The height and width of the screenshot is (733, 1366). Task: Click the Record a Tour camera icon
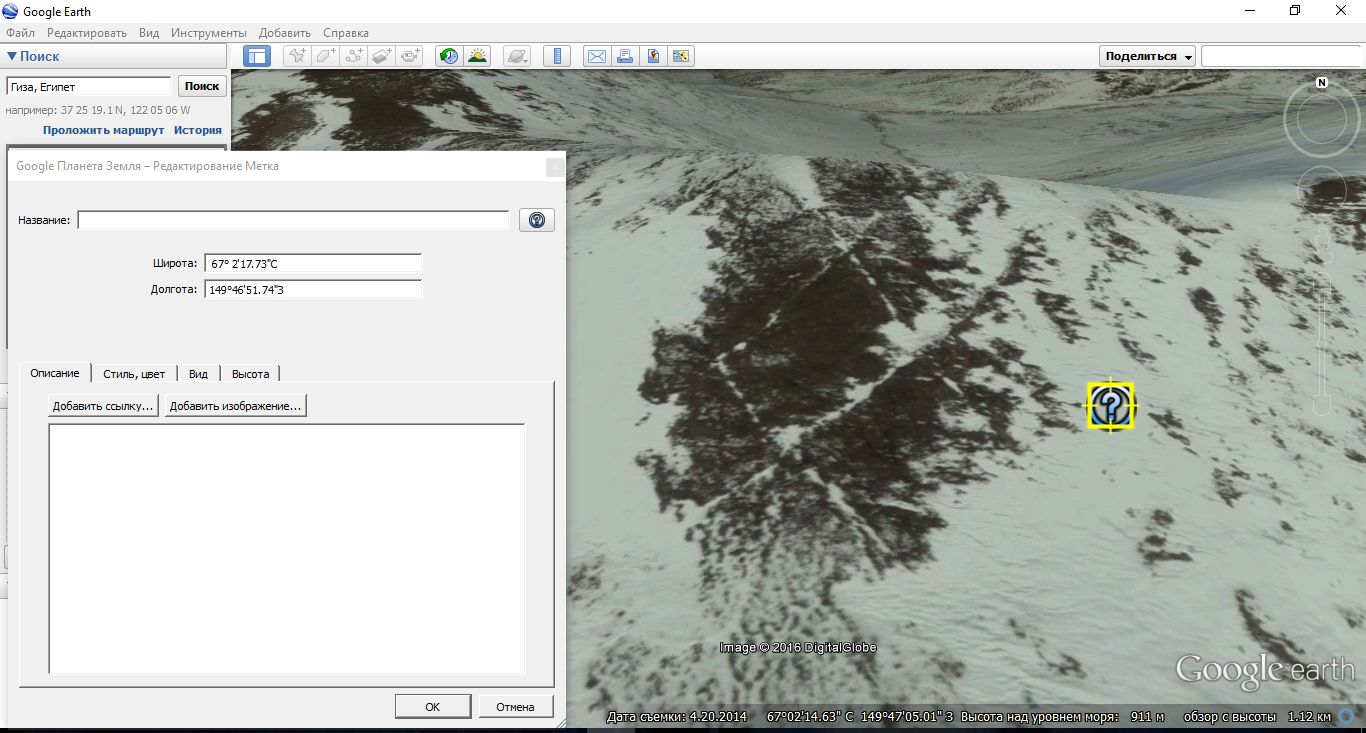pos(410,56)
